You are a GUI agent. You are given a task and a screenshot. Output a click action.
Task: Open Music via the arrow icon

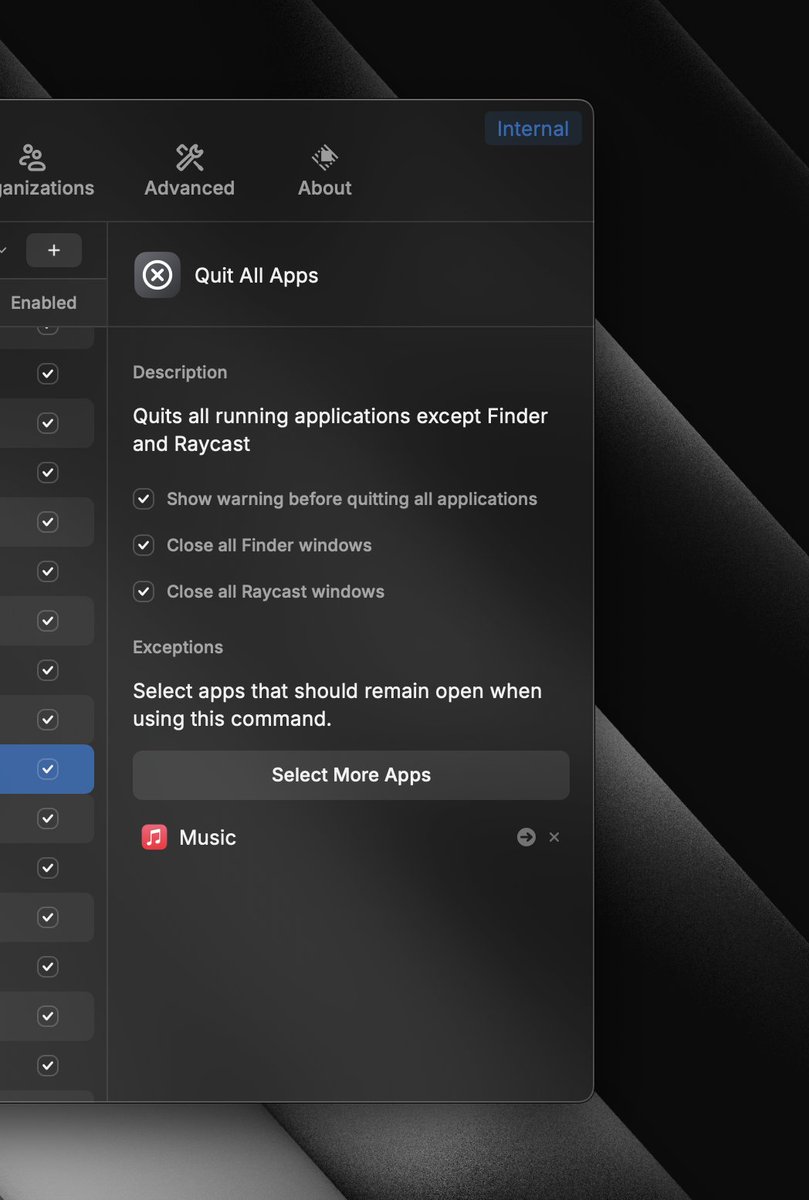pyautogui.click(x=526, y=836)
